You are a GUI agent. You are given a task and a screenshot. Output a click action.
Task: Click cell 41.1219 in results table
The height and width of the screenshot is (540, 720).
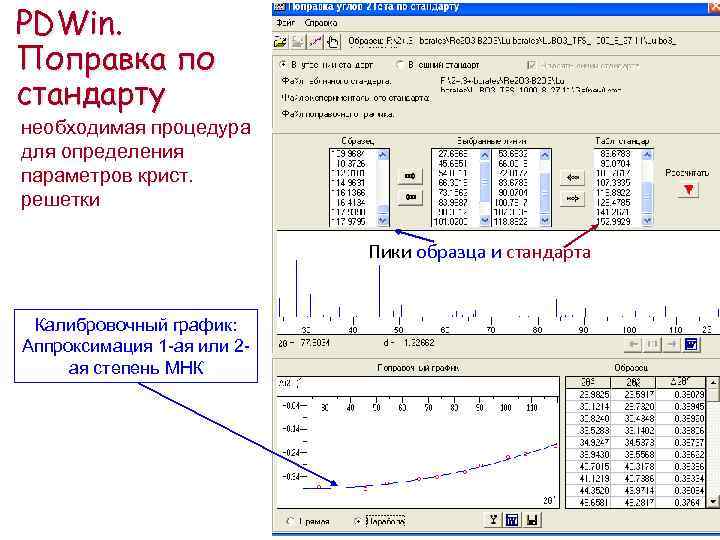pyautogui.click(x=588, y=478)
